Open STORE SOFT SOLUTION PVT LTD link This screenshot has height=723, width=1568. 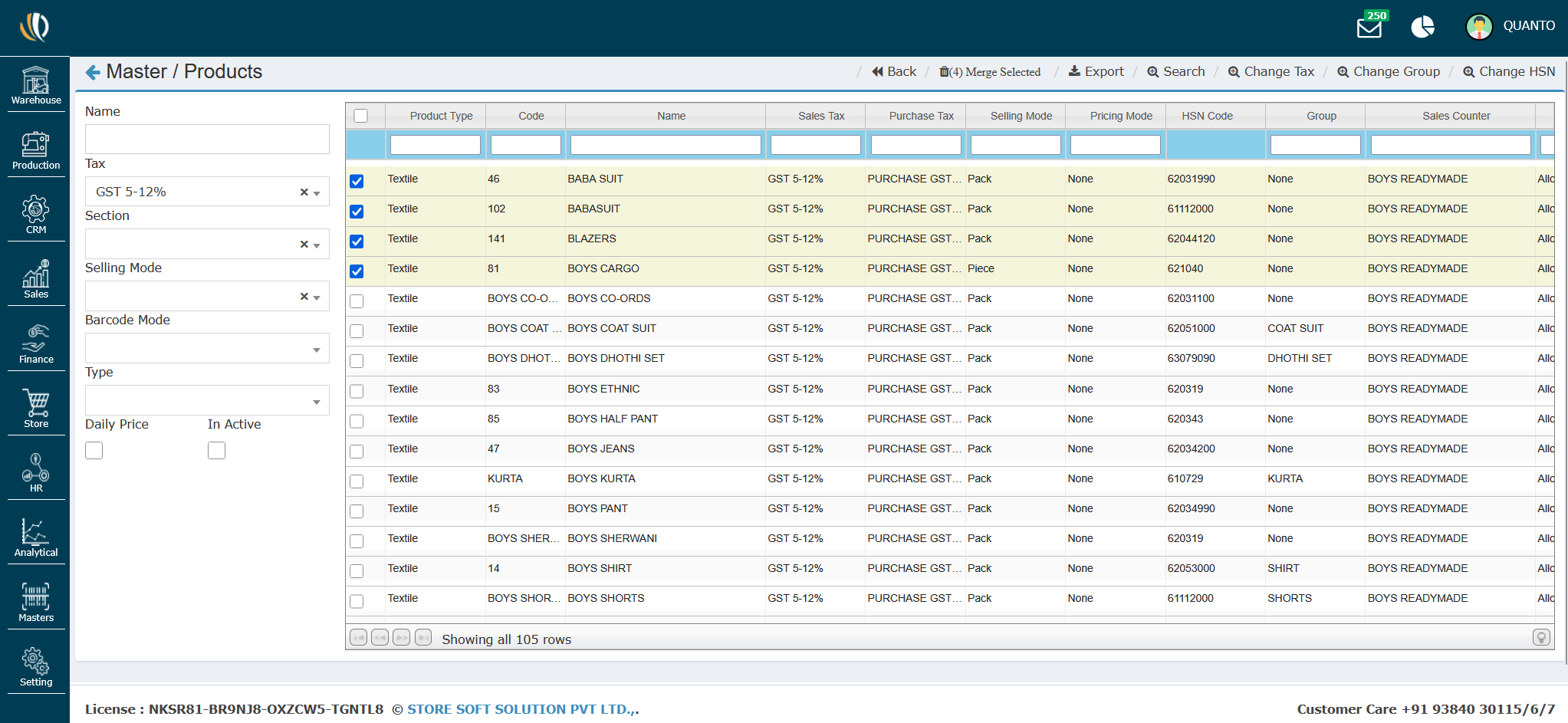coord(522,709)
